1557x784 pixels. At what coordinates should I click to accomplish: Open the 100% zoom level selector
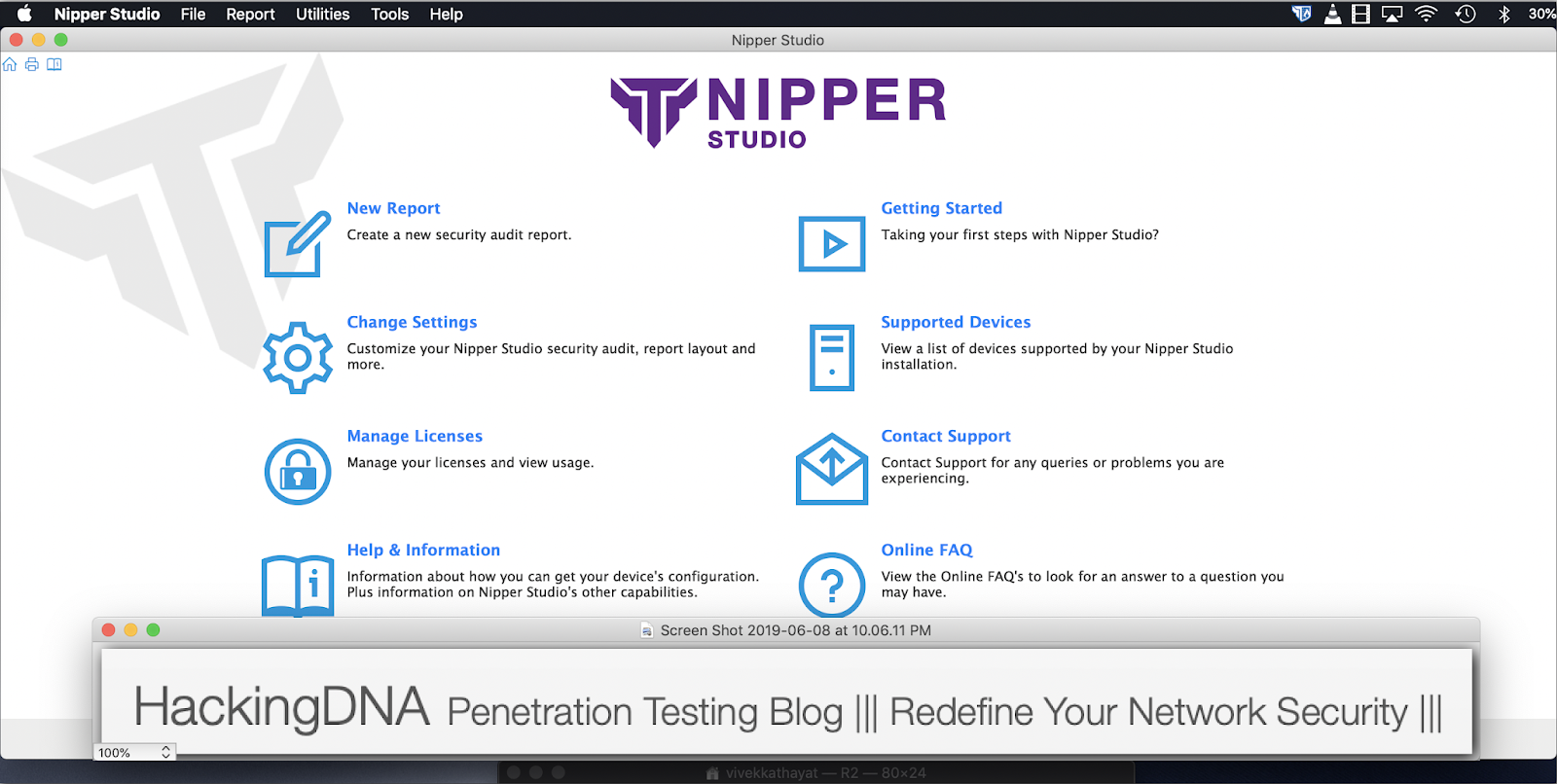point(134,752)
